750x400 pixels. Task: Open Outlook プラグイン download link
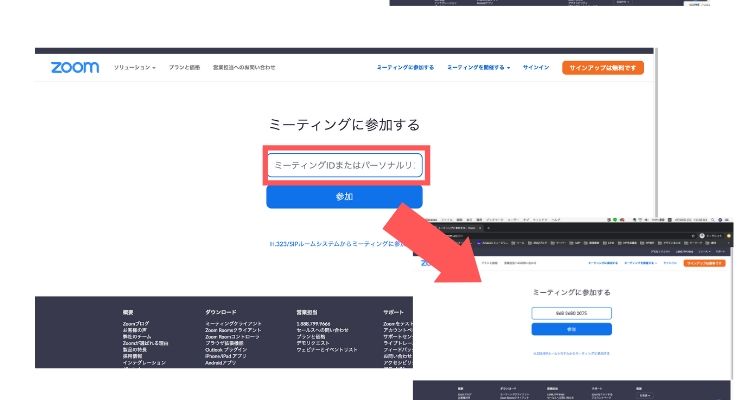226,350
